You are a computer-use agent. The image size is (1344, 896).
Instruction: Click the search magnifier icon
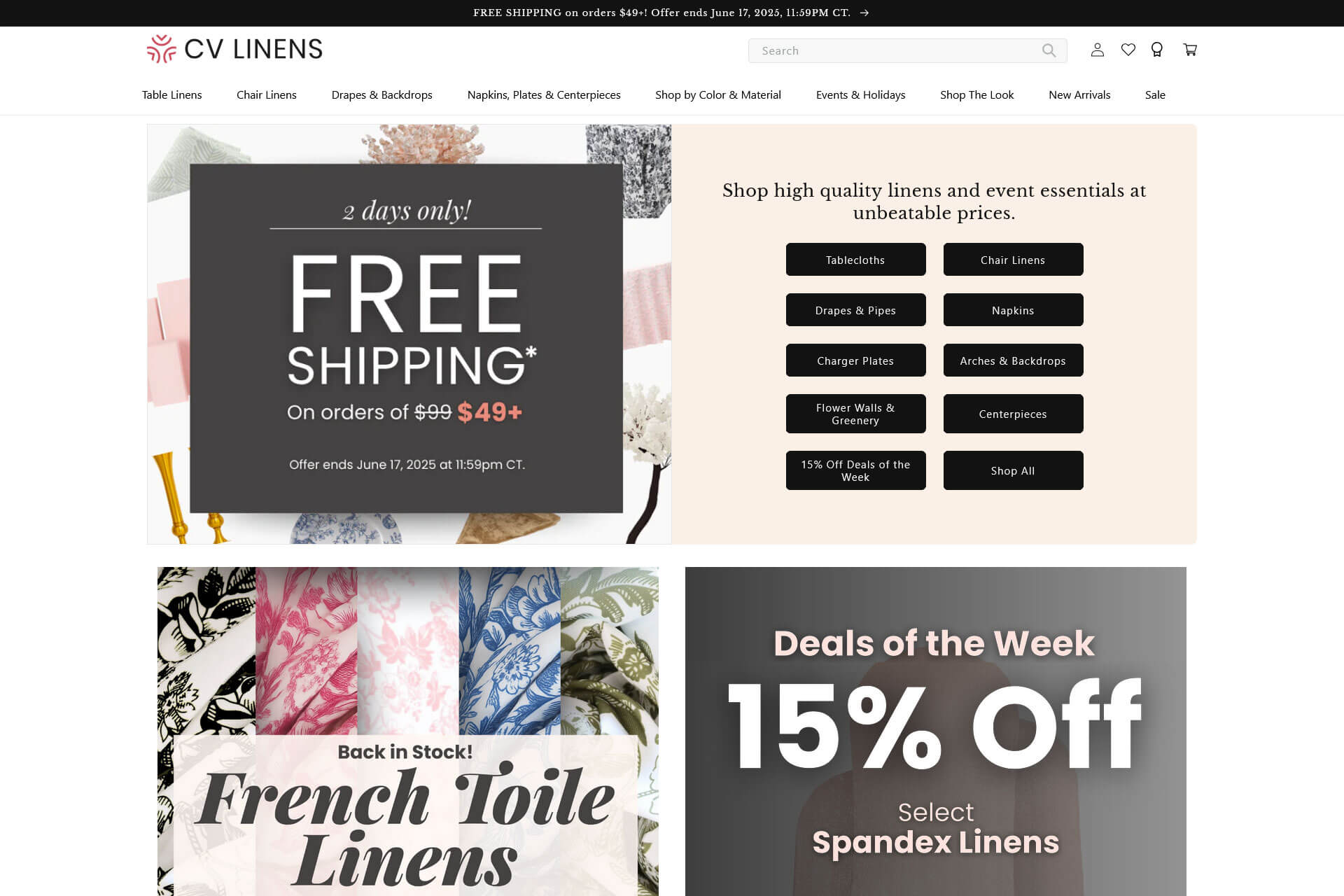[x=1049, y=50]
